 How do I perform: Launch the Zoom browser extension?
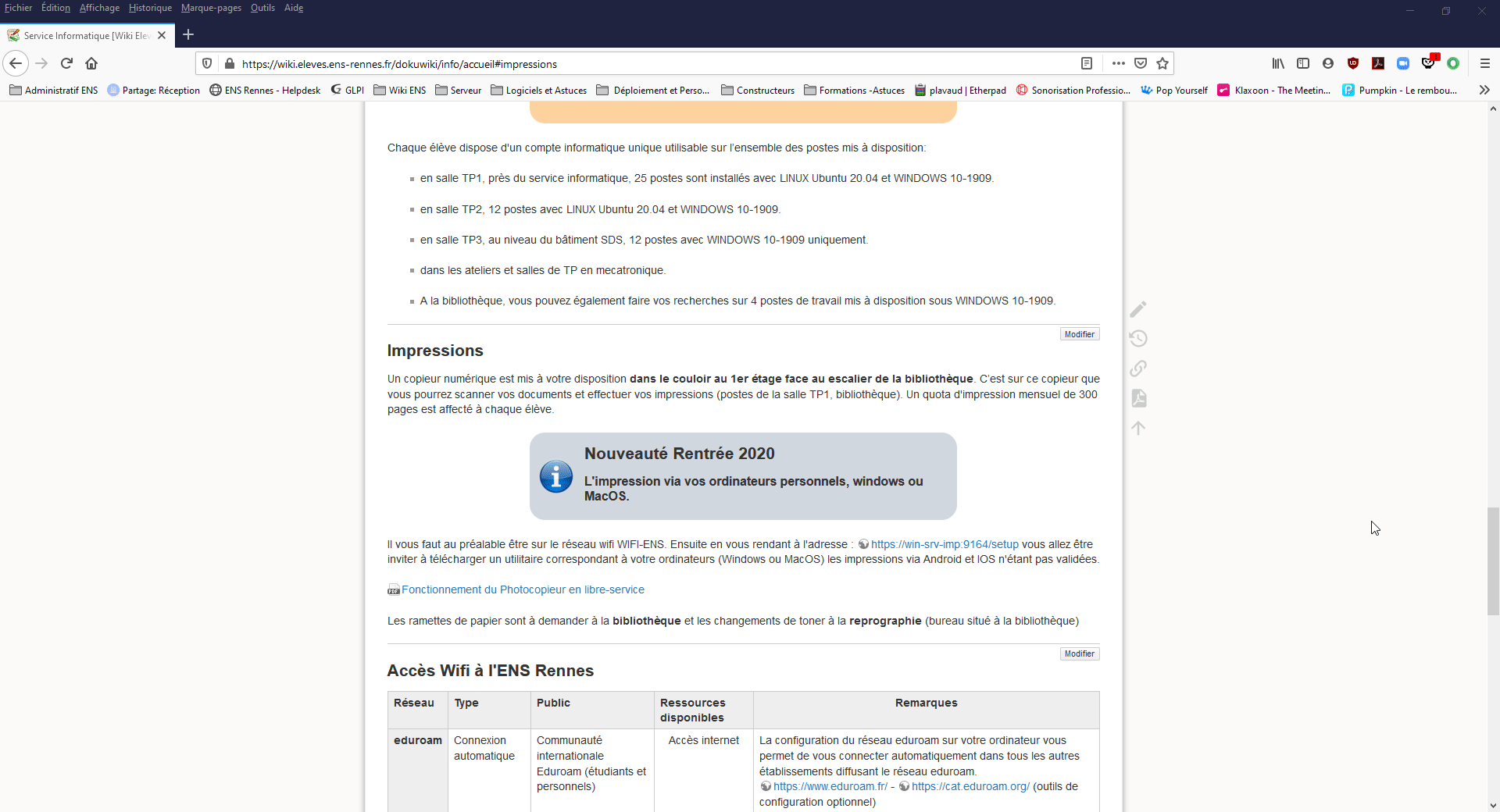1403,63
